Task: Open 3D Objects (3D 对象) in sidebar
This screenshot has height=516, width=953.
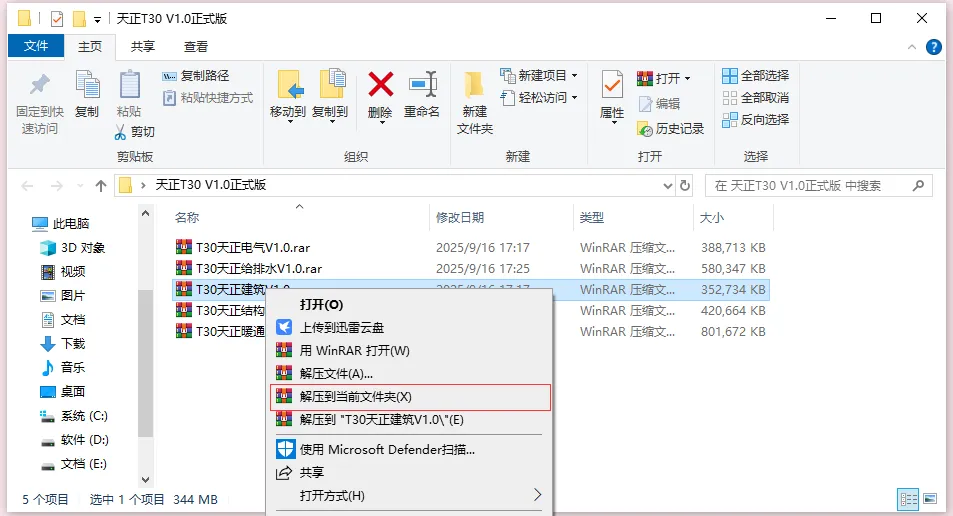Action: 73,248
